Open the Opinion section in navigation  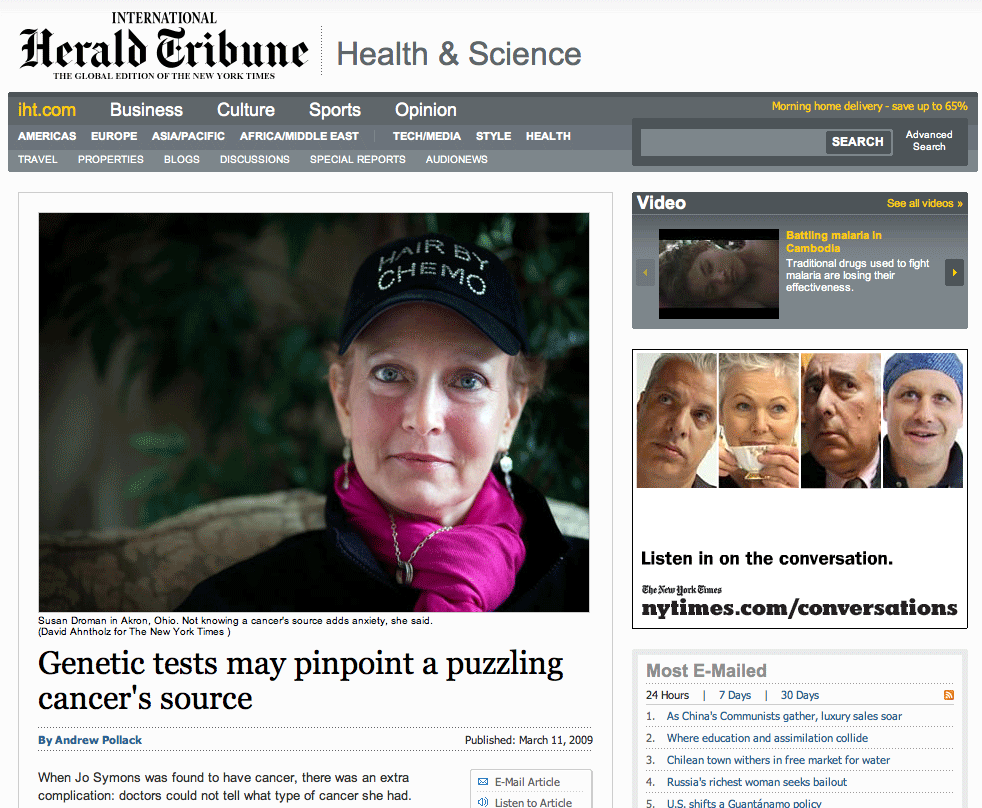pos(425,110)
